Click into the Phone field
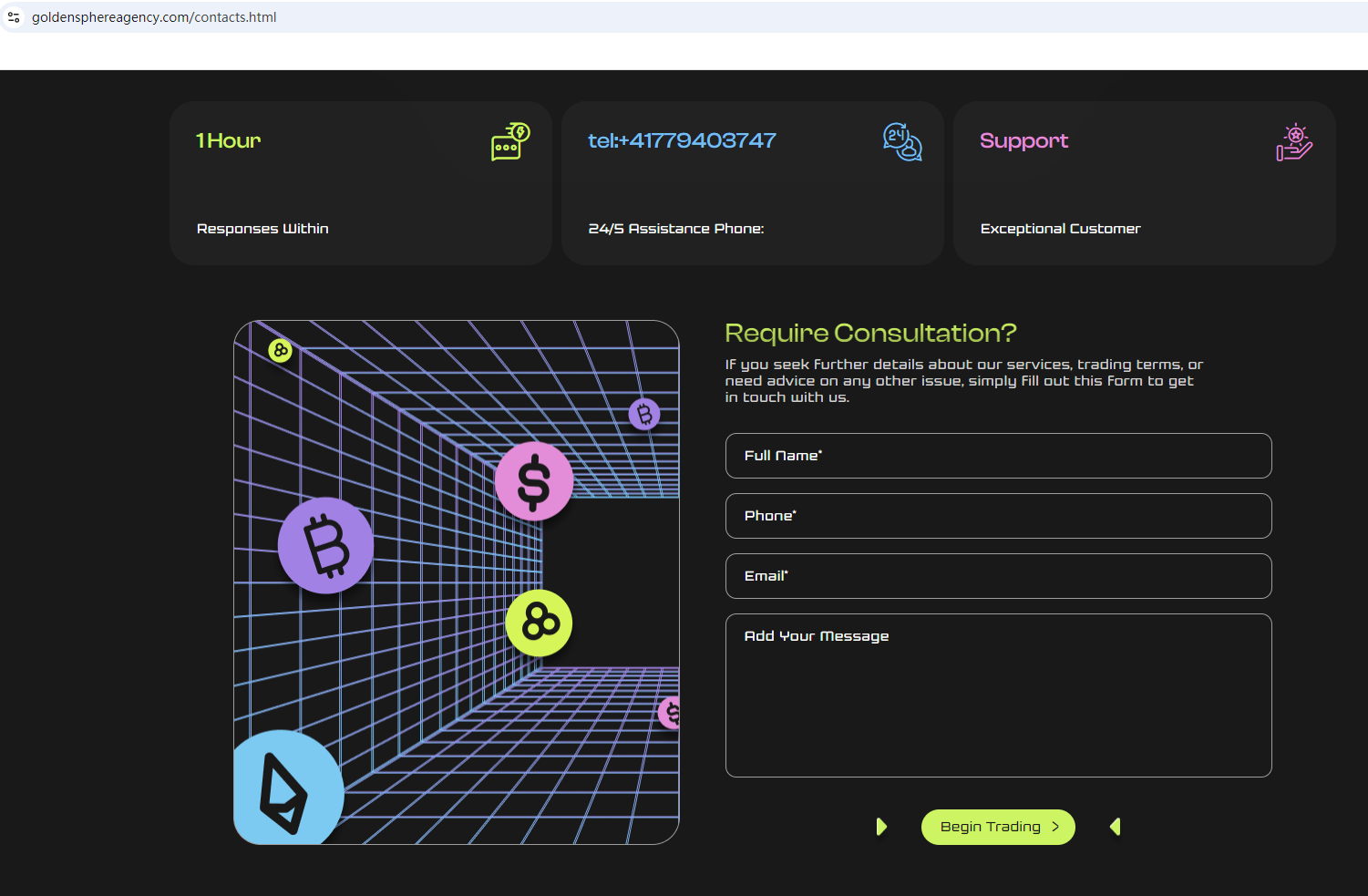Screen dimensions: 1368x896 point(998,516)
